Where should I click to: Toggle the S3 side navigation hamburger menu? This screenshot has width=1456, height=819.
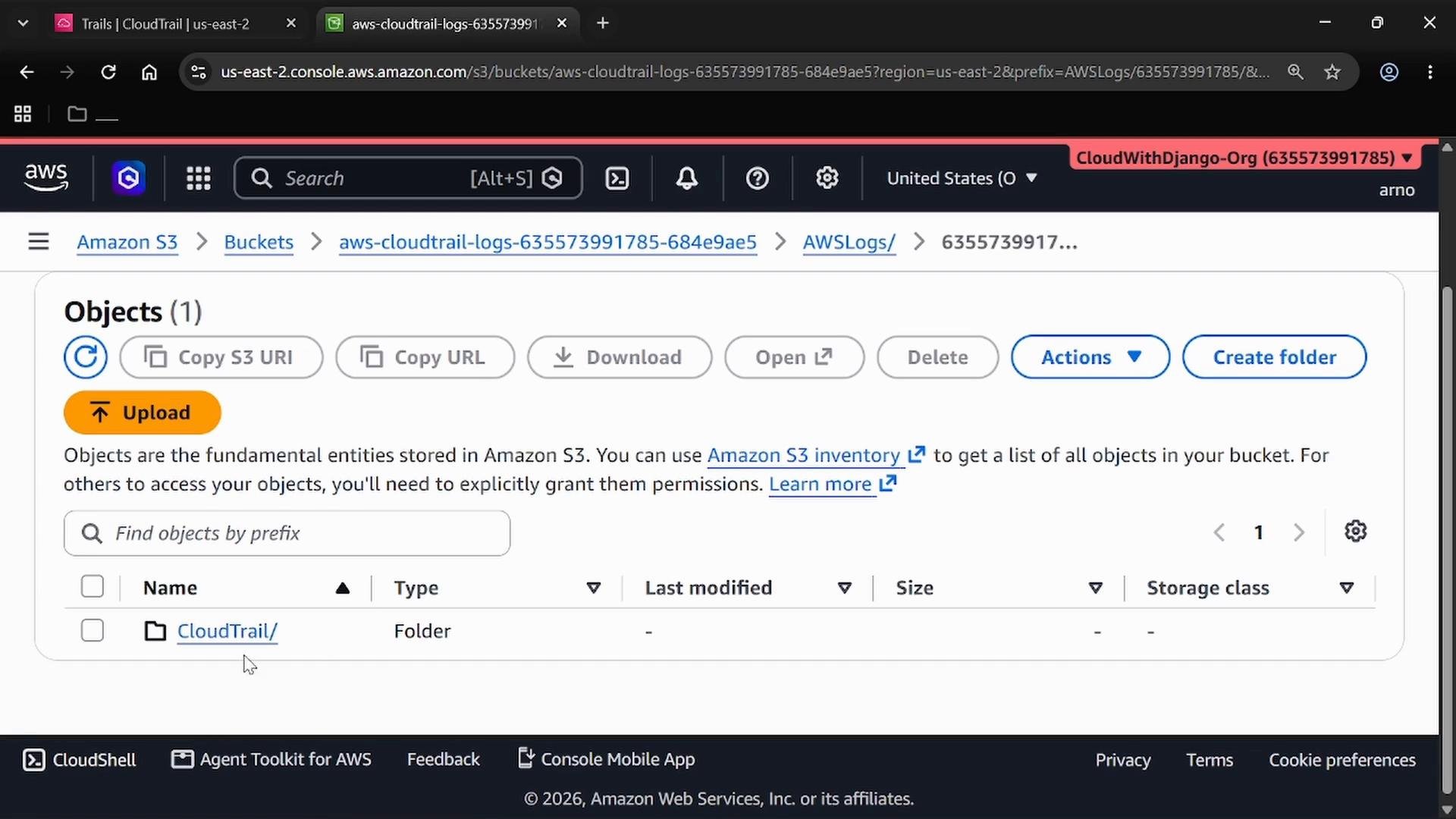click(39, 242)
